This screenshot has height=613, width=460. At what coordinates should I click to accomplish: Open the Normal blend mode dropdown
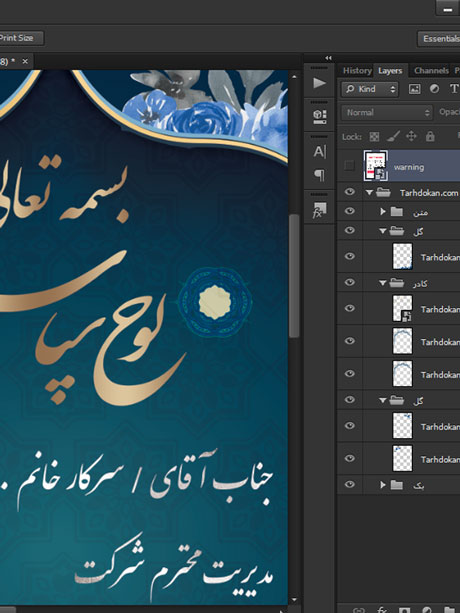tap(387, 113)
